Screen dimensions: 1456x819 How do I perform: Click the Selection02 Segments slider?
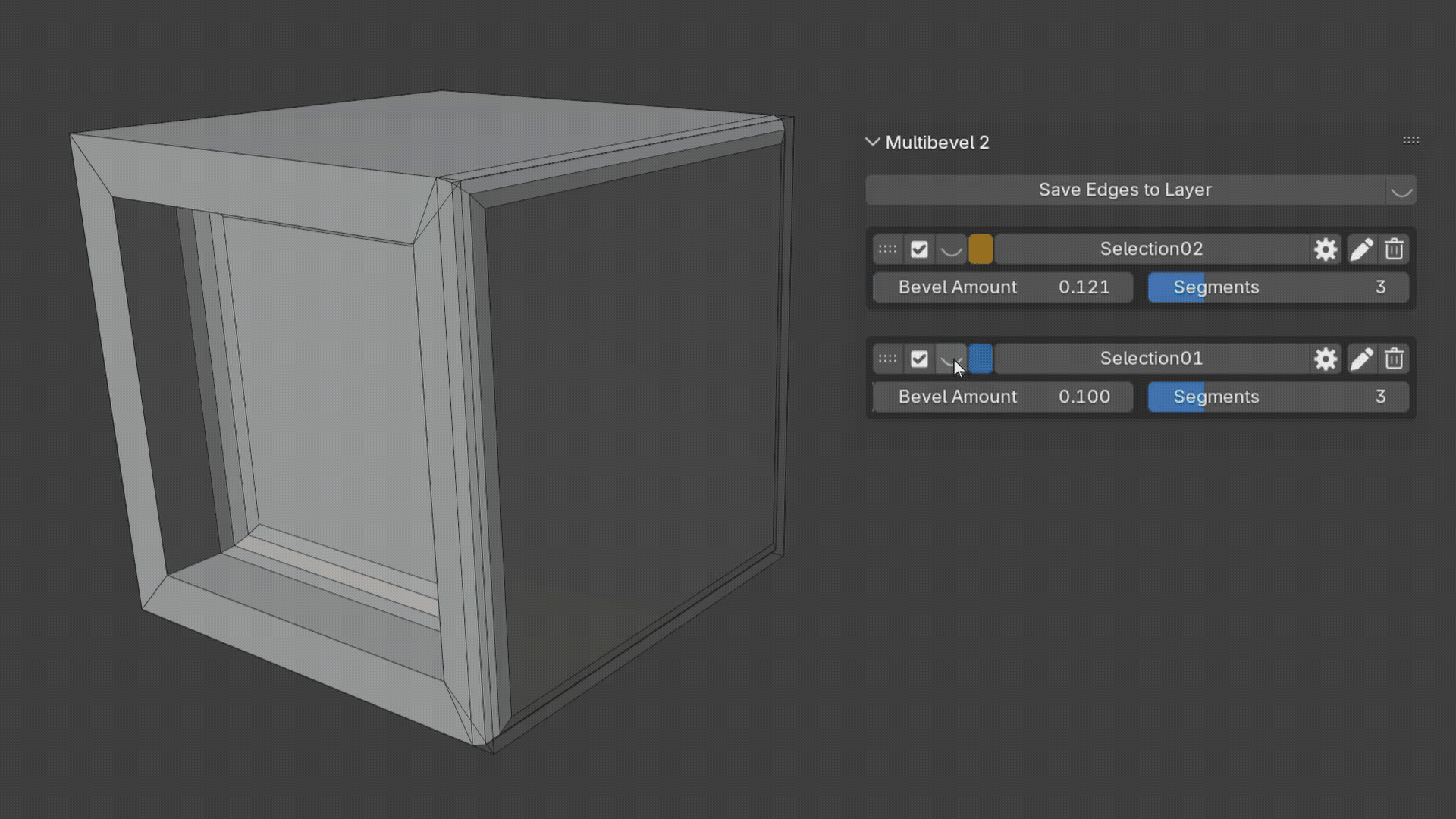pyautogui.click(x=1279, y=287)
